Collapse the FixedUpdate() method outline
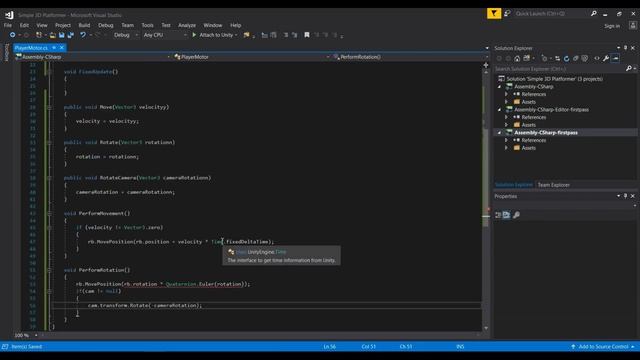Screen dimensions: 640x360 (49, 72)
